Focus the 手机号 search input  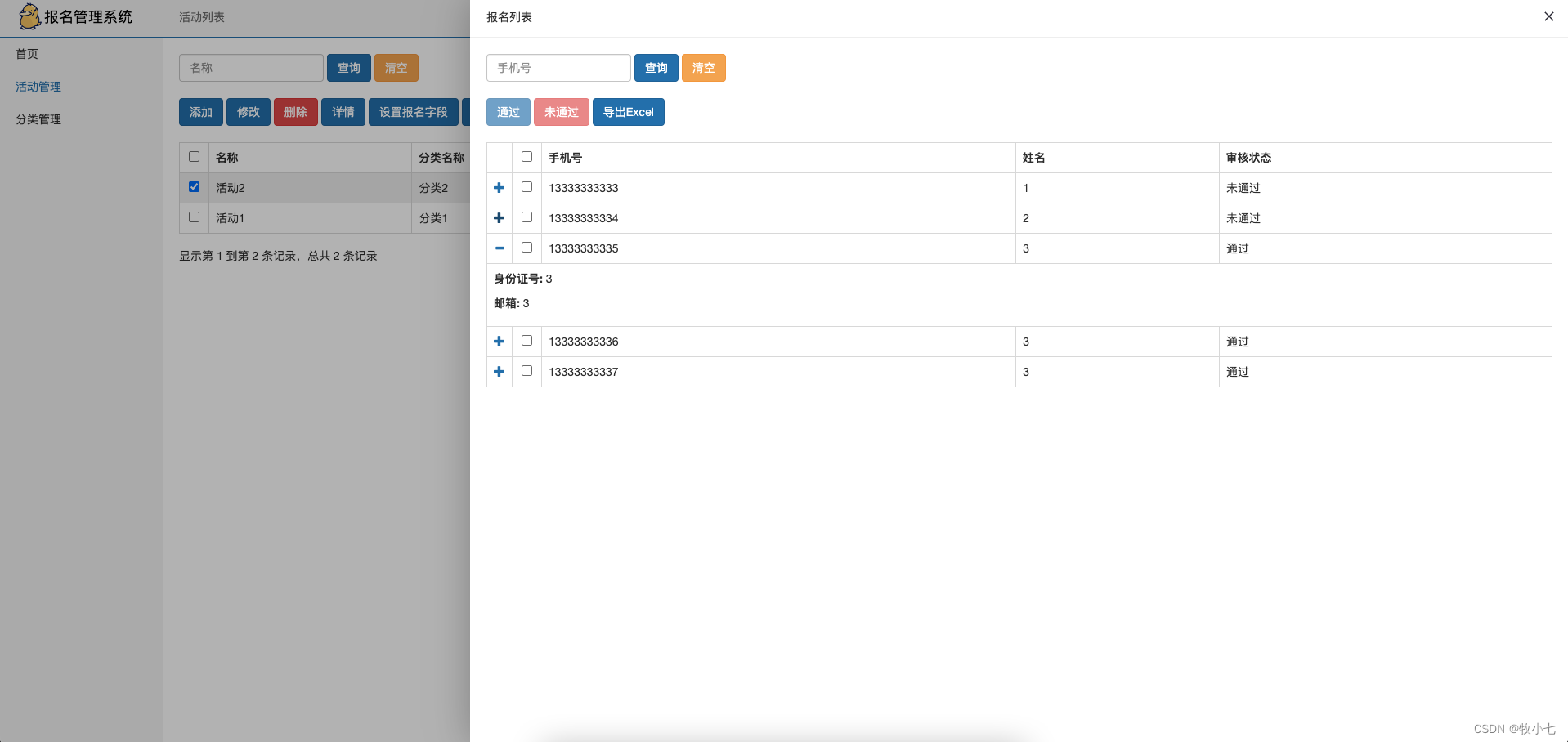pyautogui.click(x=558, y=68)
